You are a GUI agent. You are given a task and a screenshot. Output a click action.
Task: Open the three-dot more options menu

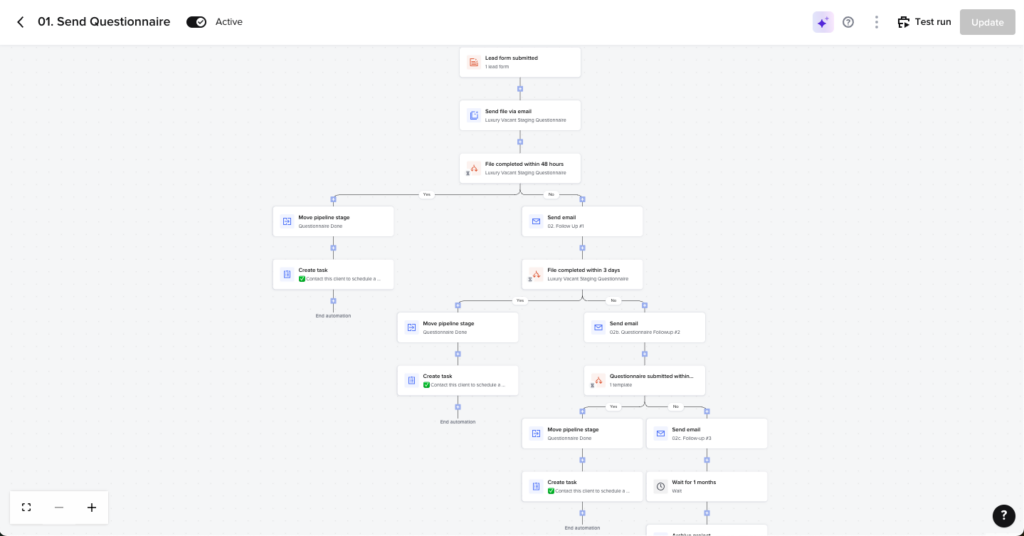pos(876,22)
